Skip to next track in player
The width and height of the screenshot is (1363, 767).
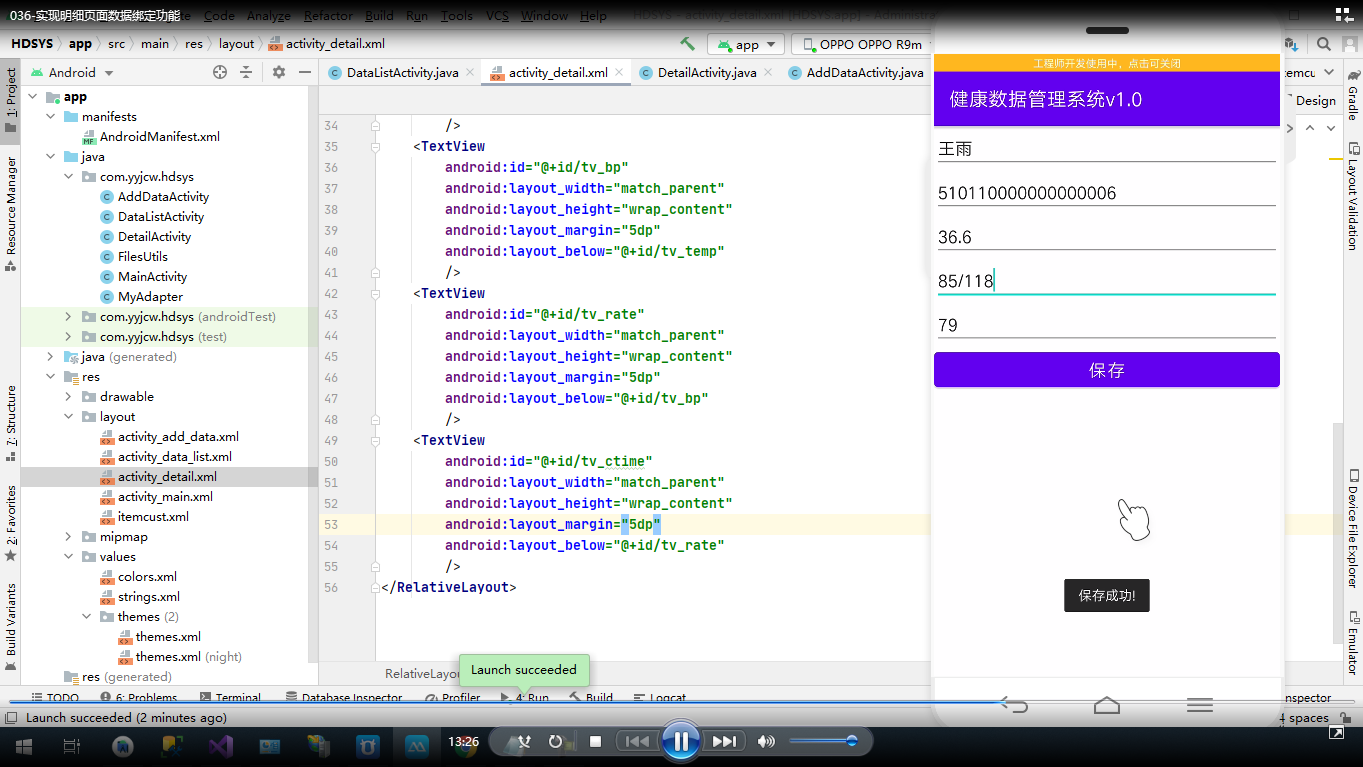click(724, 741)
